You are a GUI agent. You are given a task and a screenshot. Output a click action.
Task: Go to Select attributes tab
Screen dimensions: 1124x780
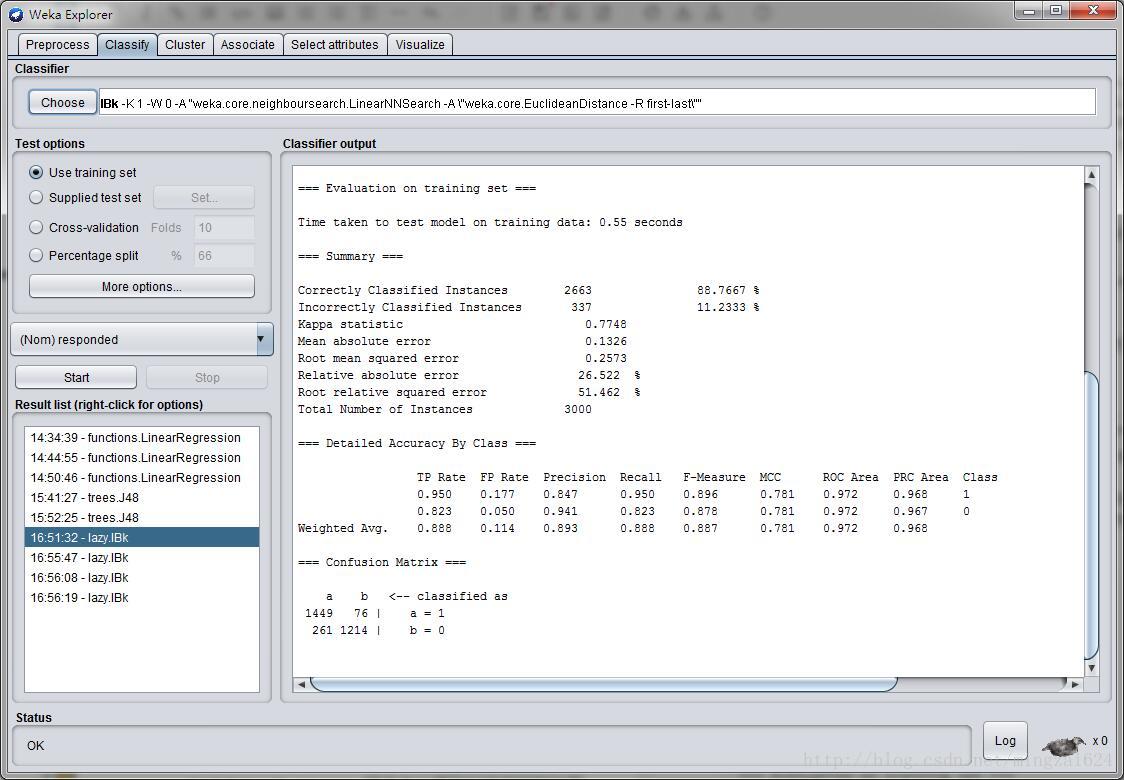[334, 44]
